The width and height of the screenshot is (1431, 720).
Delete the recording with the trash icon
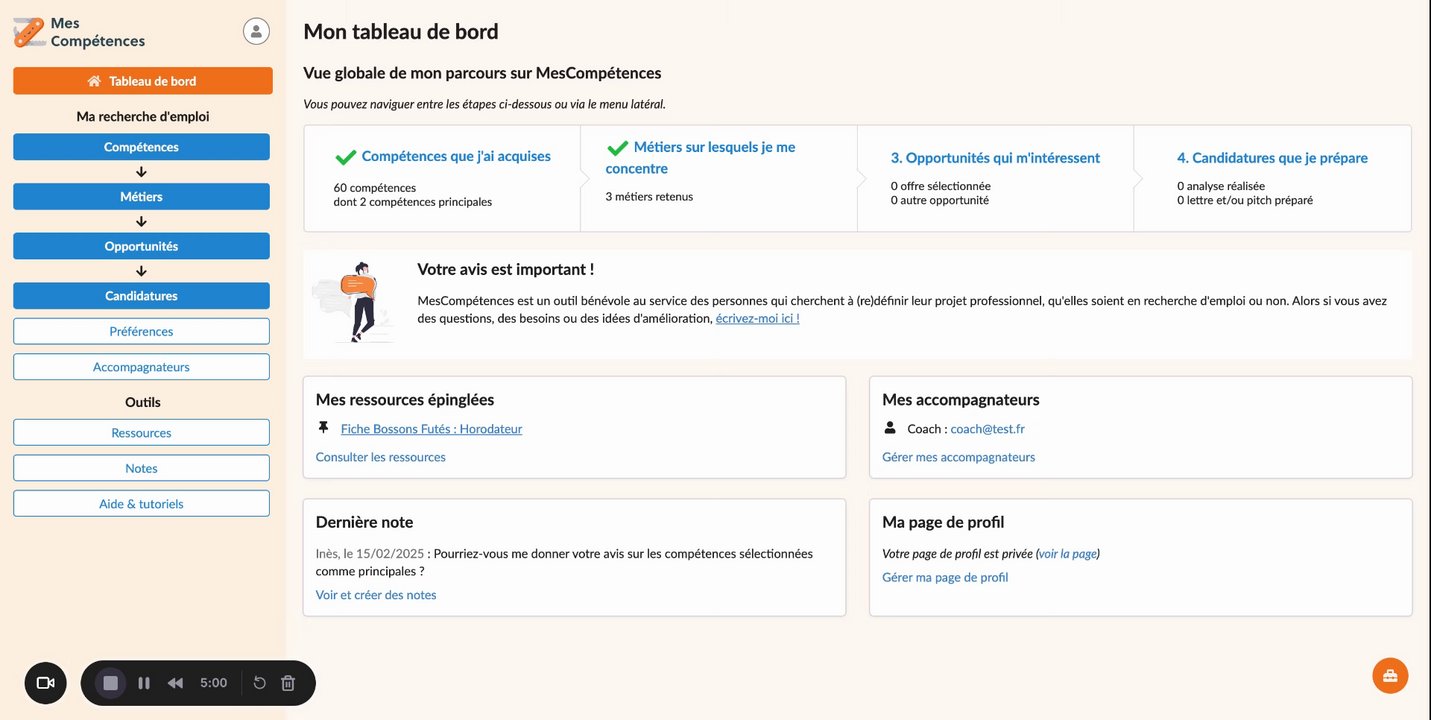point(288,683)
